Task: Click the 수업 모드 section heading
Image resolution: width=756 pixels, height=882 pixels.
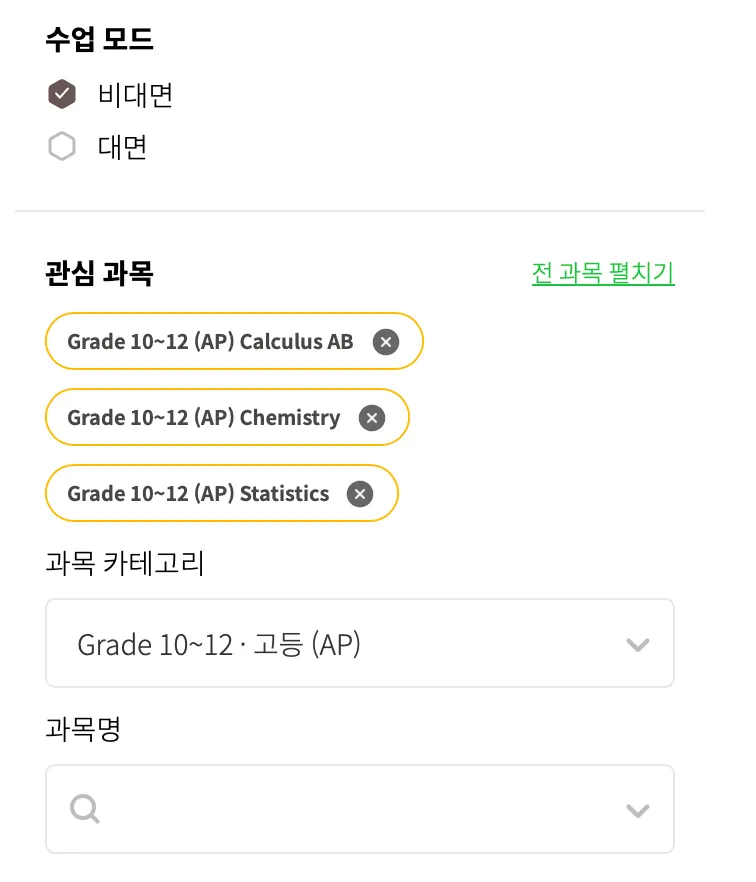Action: [x=99, y=40]
